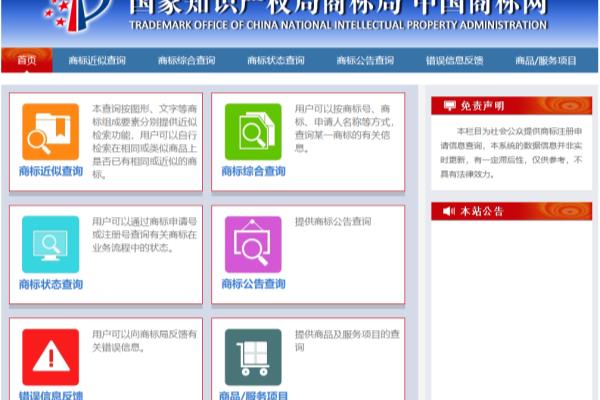Open the cyan 商标状态查询 monitor icon

pos(51,244)
